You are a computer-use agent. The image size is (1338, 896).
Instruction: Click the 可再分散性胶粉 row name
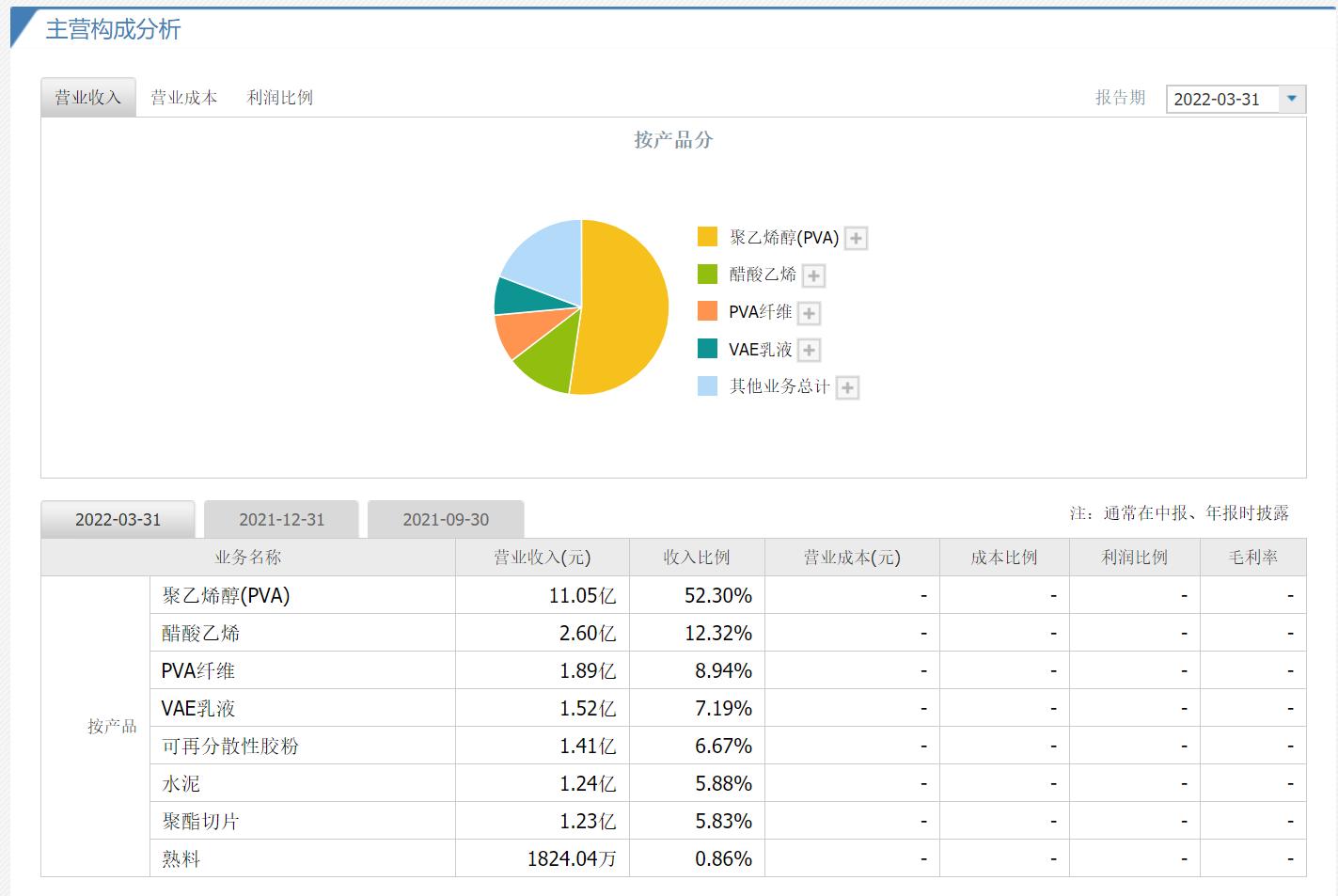[x=230, y=746]
